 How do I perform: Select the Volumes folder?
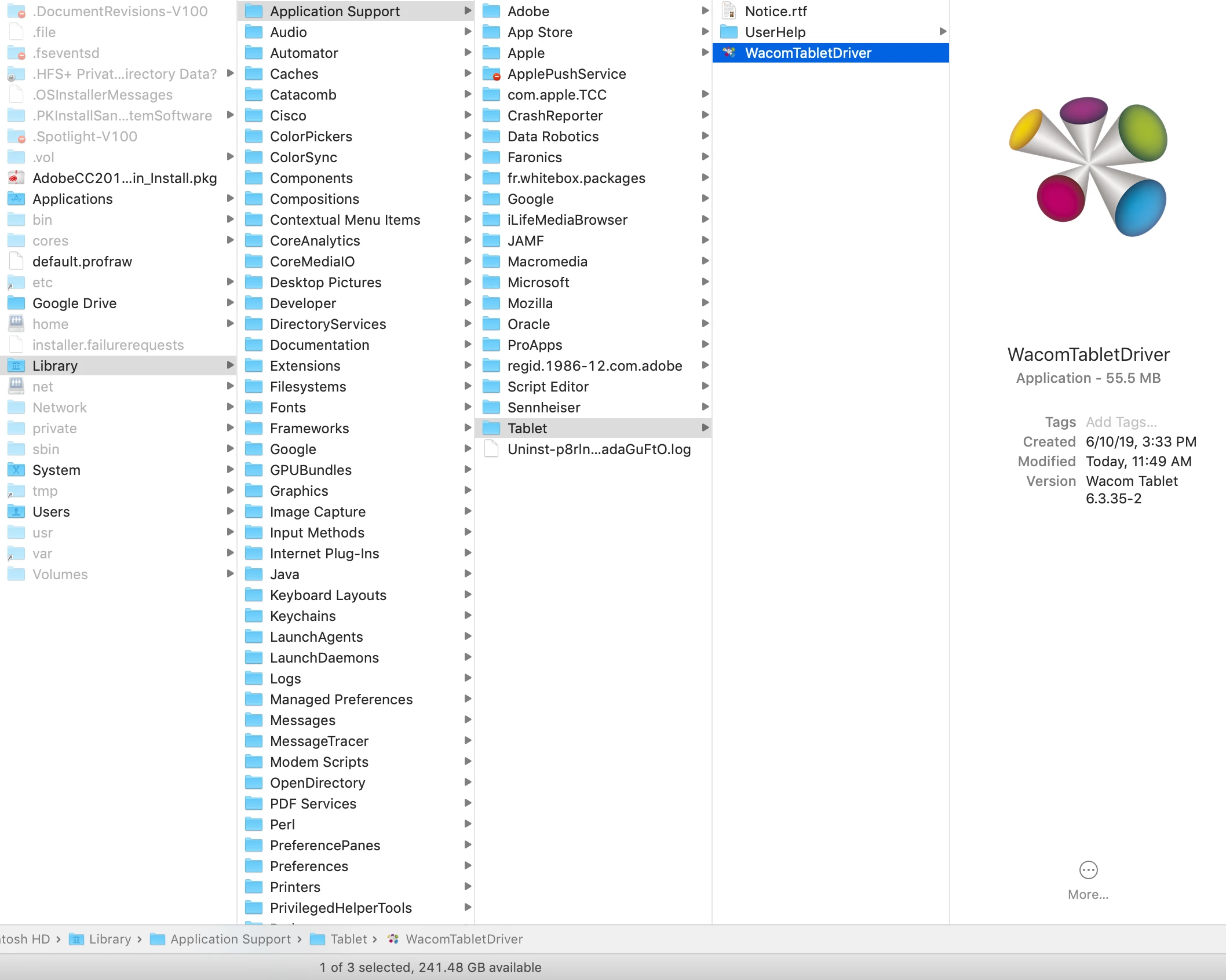point(118,574)
